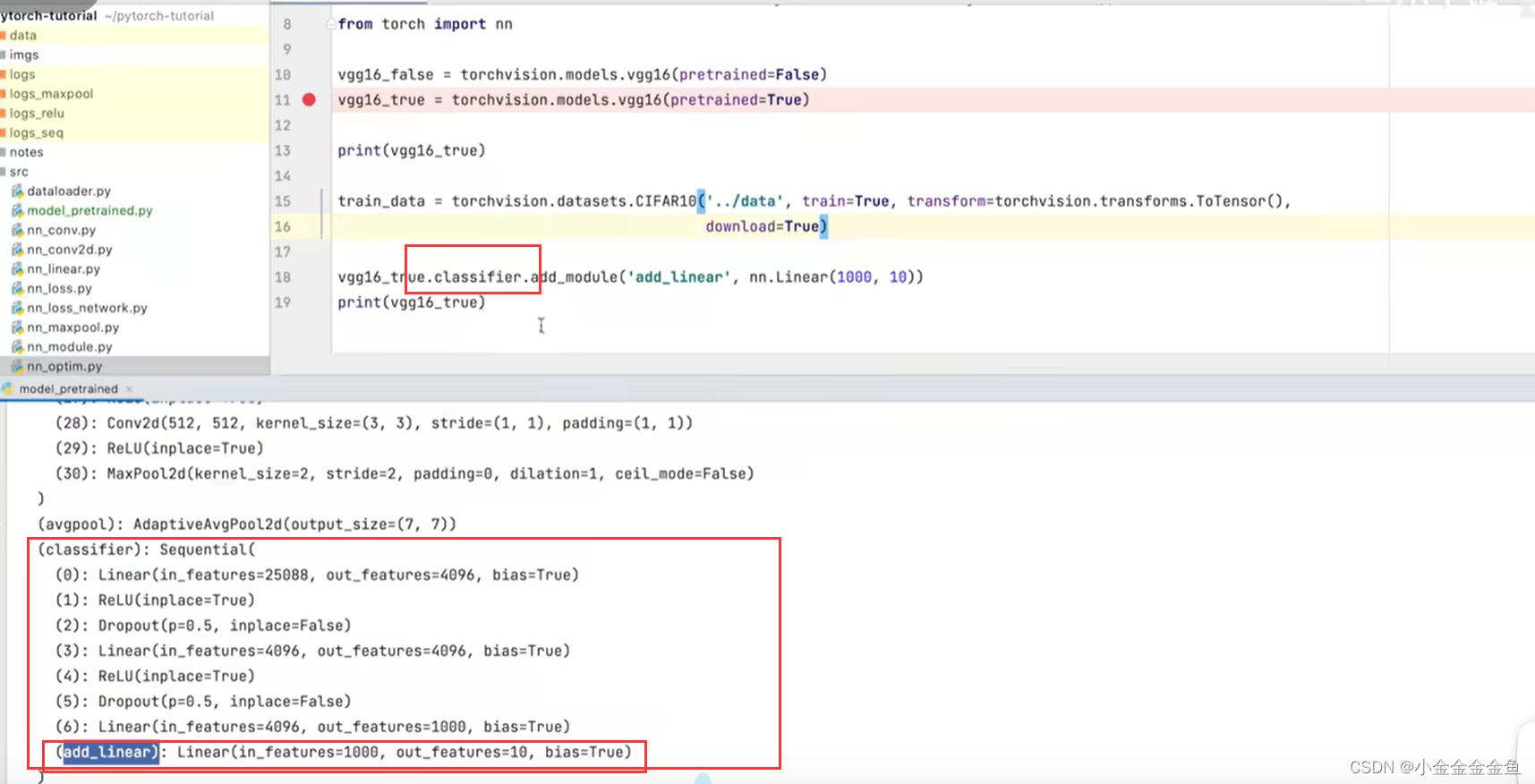Click the nn_conv2d.py Python file icon
Viewport: 1535px width, 784px height.
point(17,250)
